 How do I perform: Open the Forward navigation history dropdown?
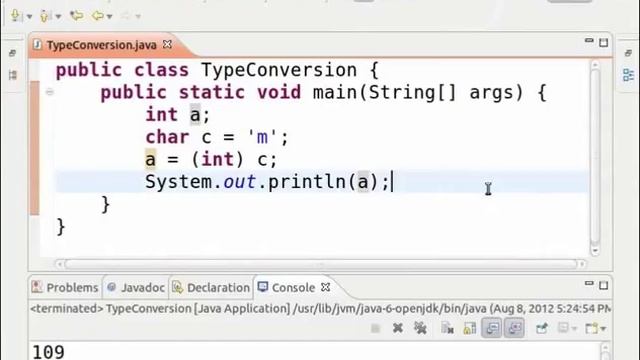(138, 17)
